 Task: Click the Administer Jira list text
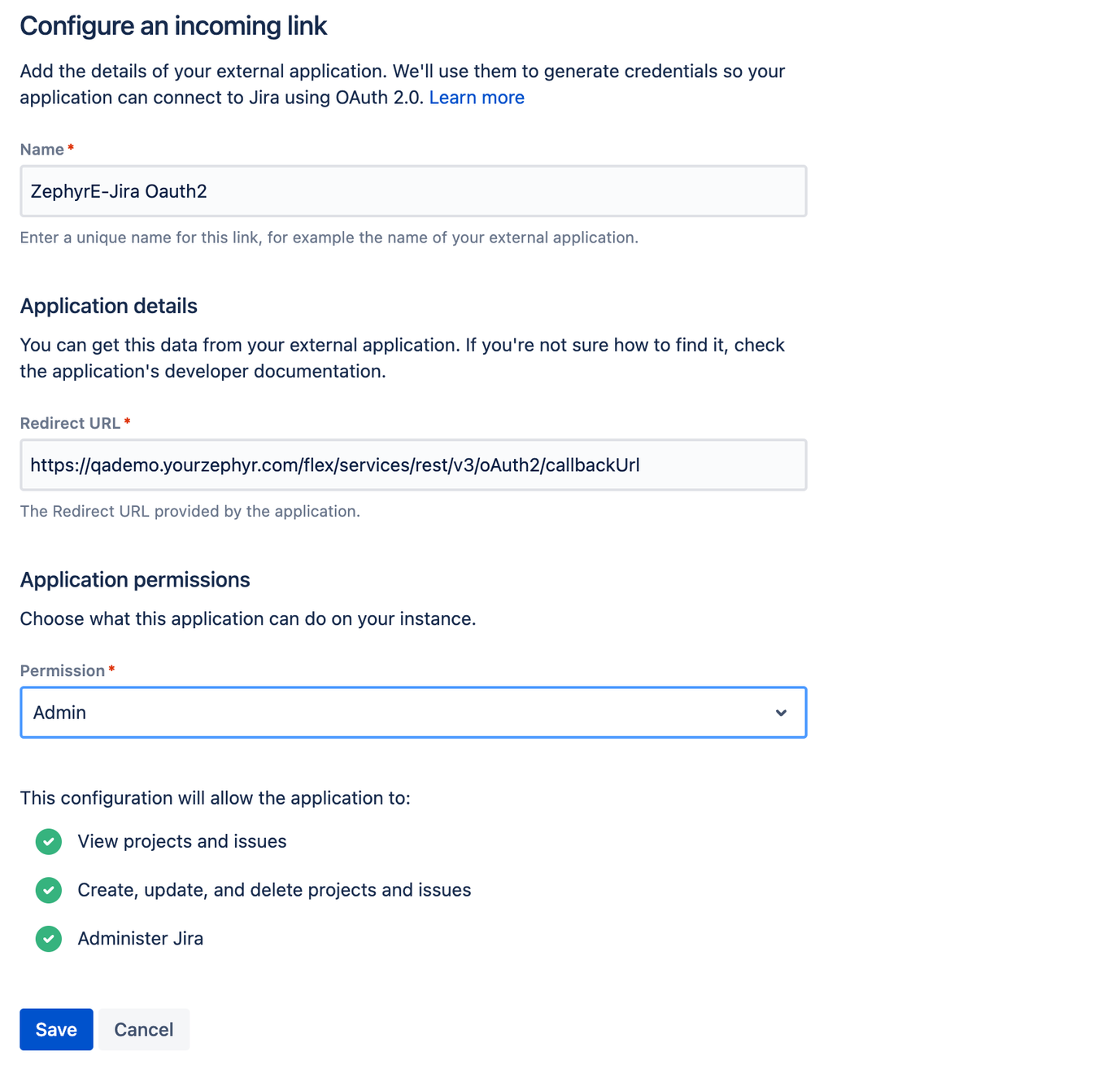click(141, 939)
